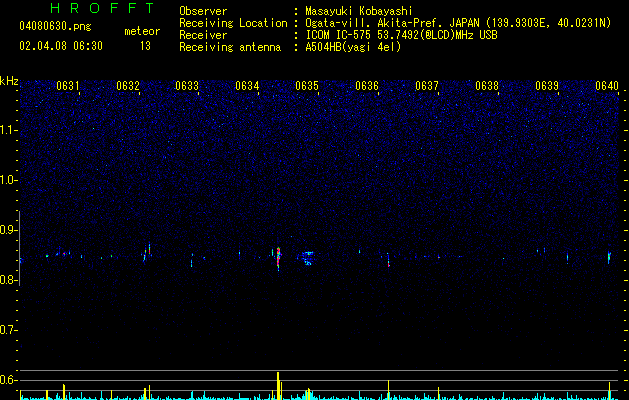The height and width of the screenshot is (400, 629).
Task: Click the 0632 time marker
Action: click(128, 86)
